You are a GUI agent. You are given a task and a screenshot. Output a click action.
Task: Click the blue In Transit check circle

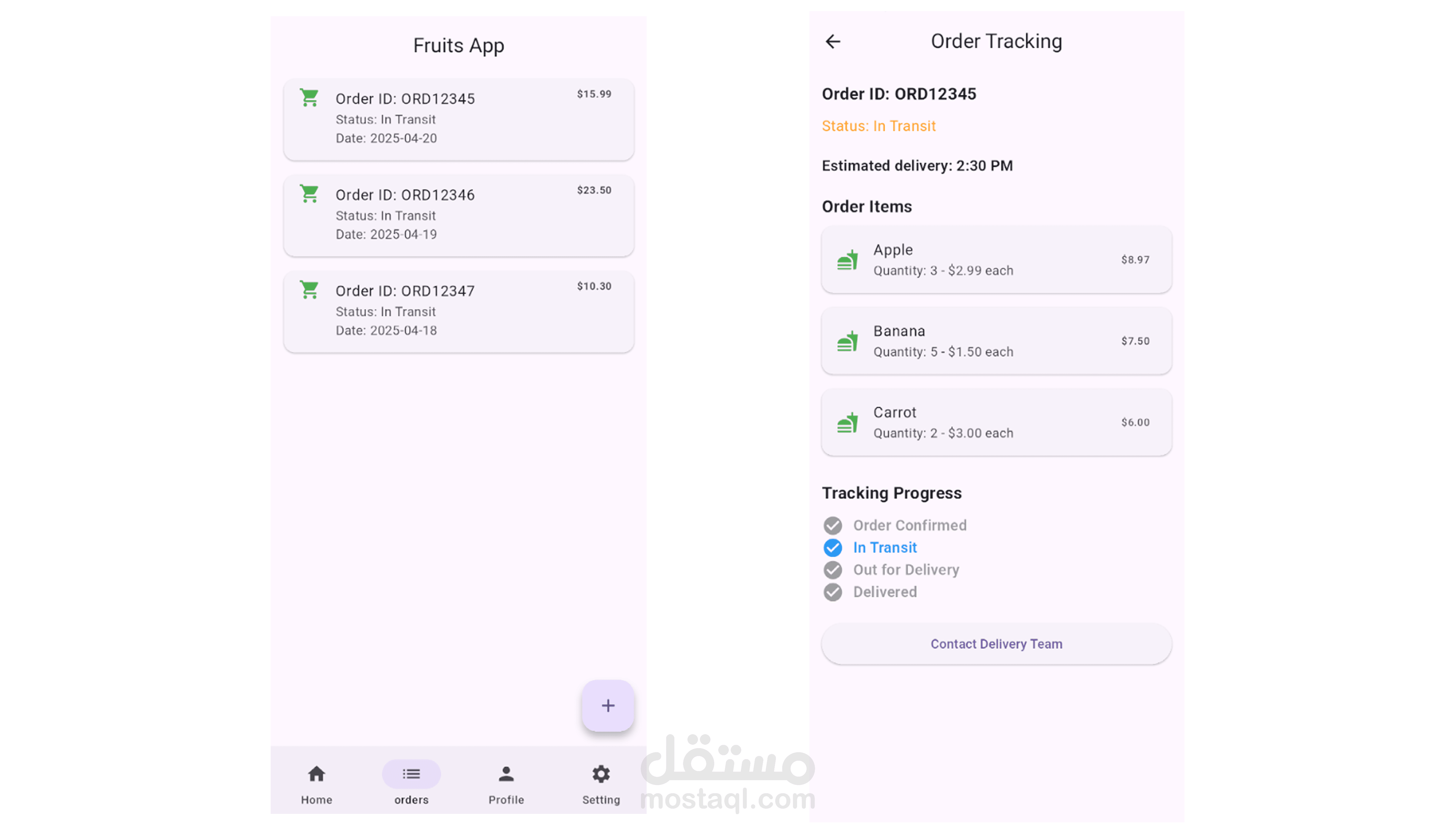[832, 547]
